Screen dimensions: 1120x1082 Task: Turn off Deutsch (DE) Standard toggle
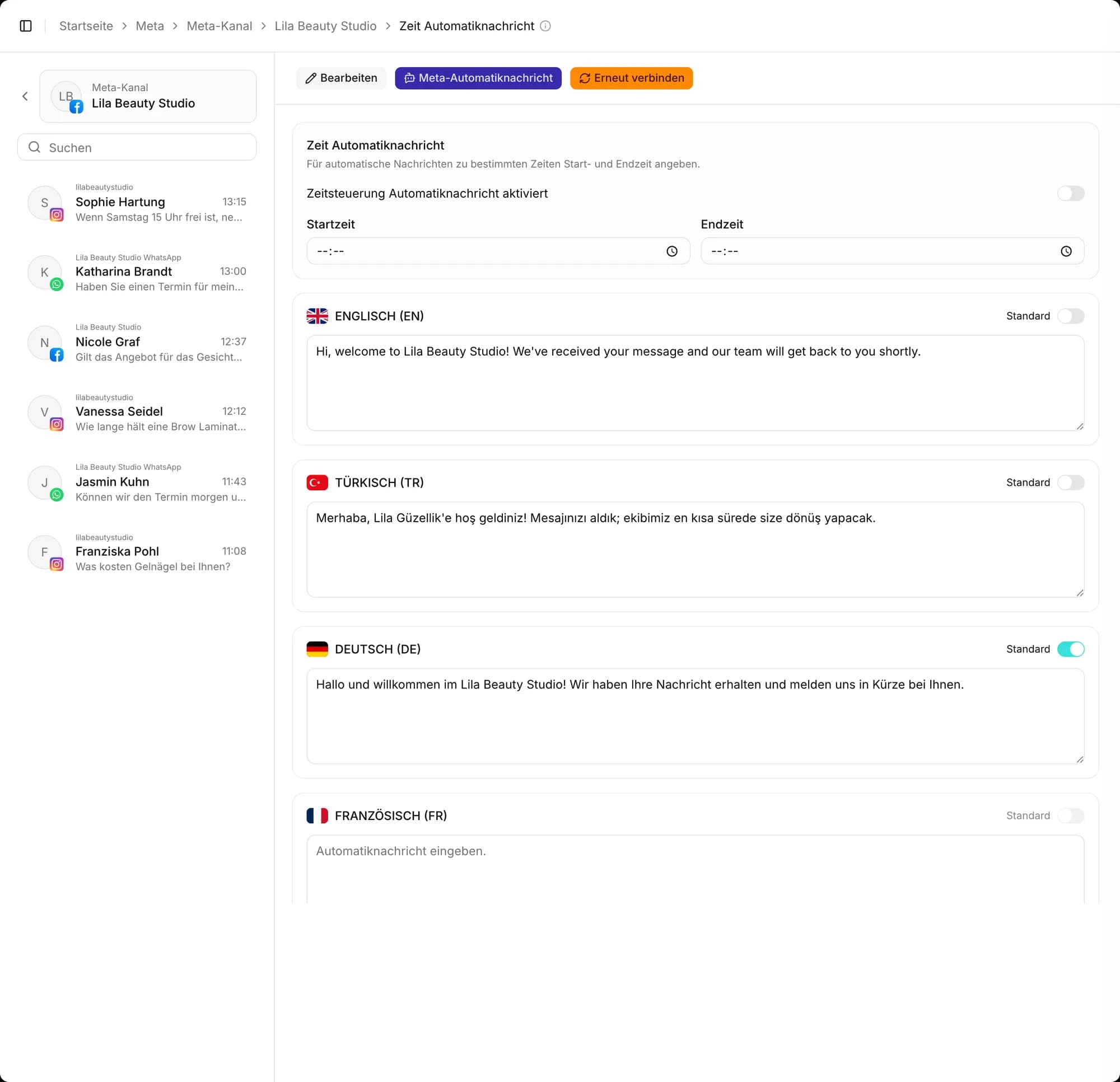(1070, 649)
